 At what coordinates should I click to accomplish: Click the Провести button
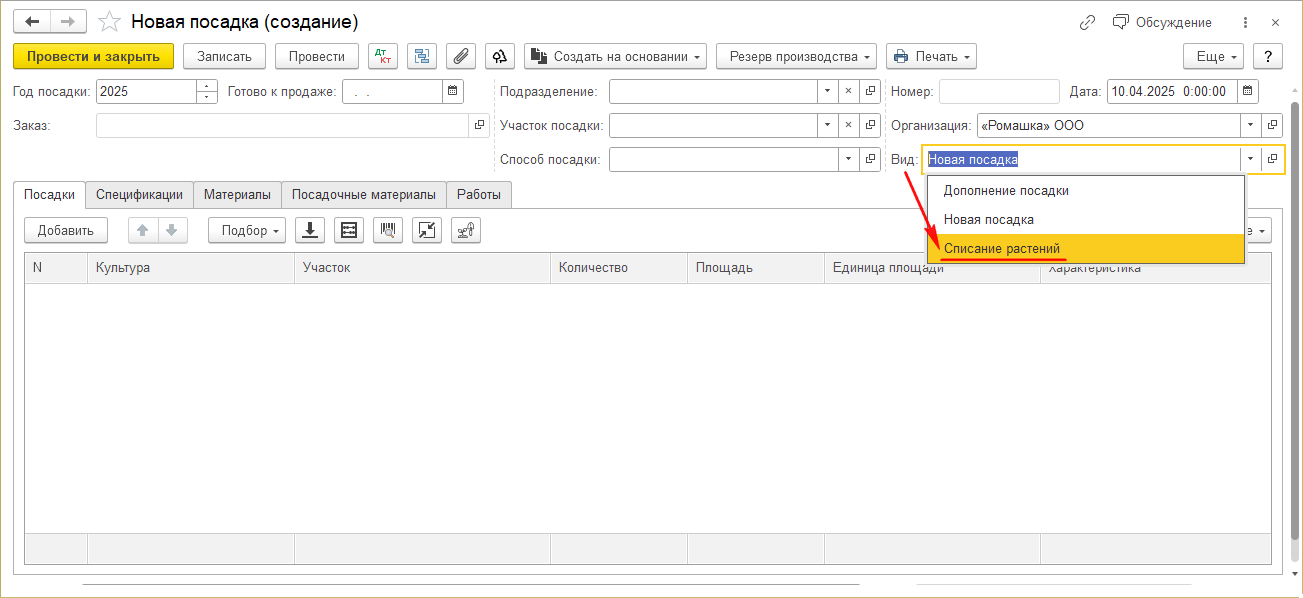[x=317, y=57]
